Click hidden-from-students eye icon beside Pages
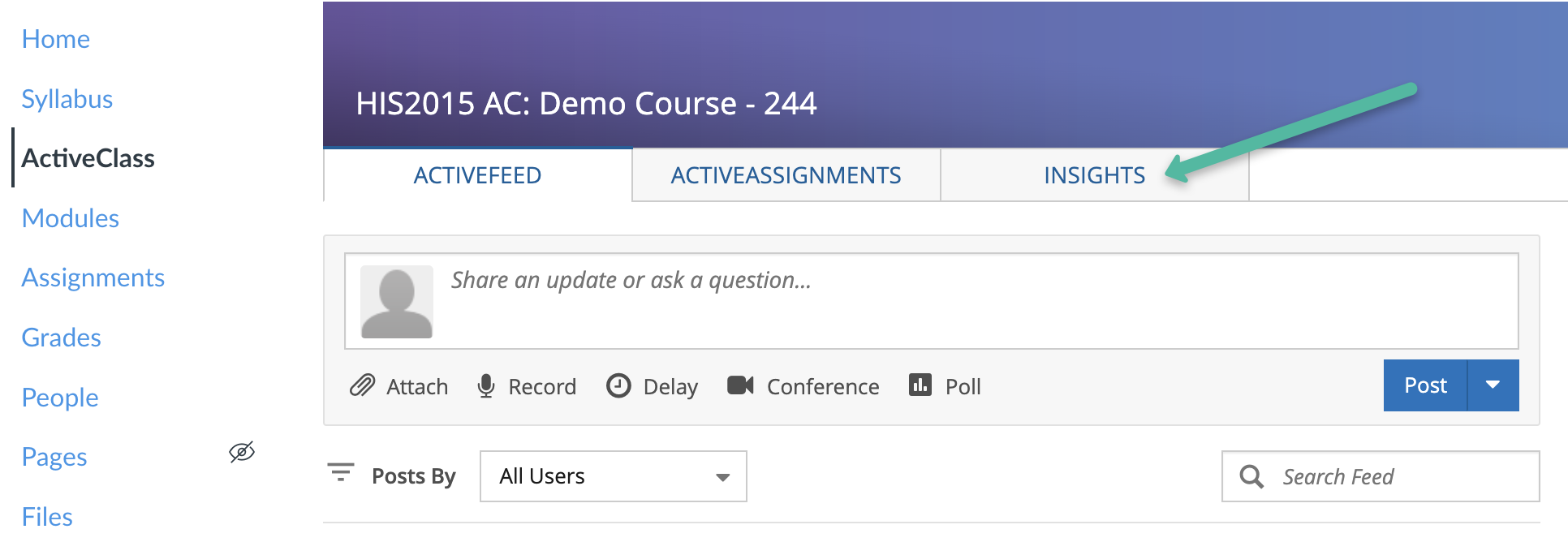This screenshot has width=1568, height=542. [242, 452]
